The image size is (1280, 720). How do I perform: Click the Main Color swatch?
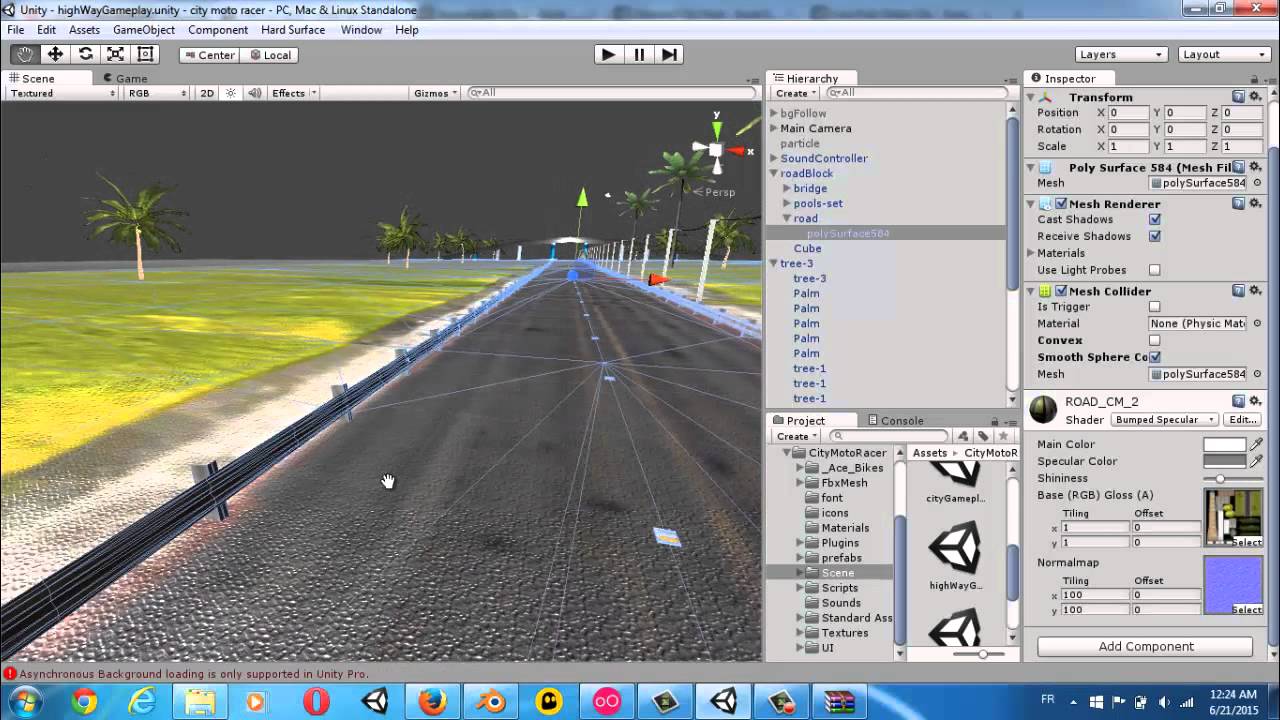click(1225, 444)
